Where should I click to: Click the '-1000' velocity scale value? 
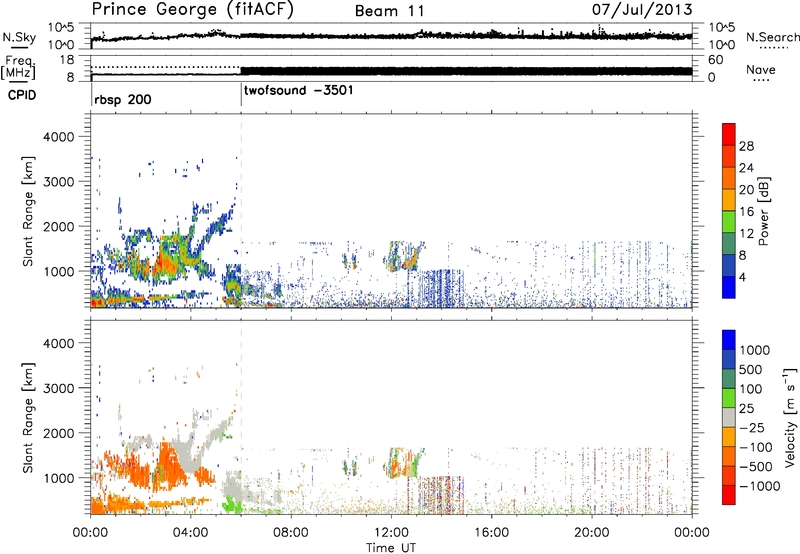pyautogui.click(x=759, y=486)
